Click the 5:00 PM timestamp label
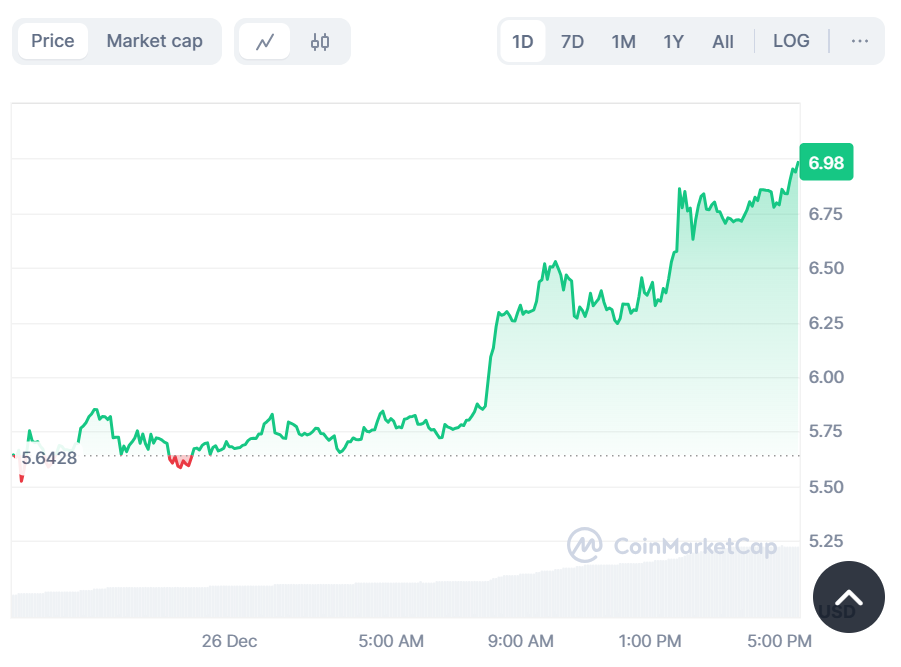Screen dimensions: 901x667 [x=778, y=641]
